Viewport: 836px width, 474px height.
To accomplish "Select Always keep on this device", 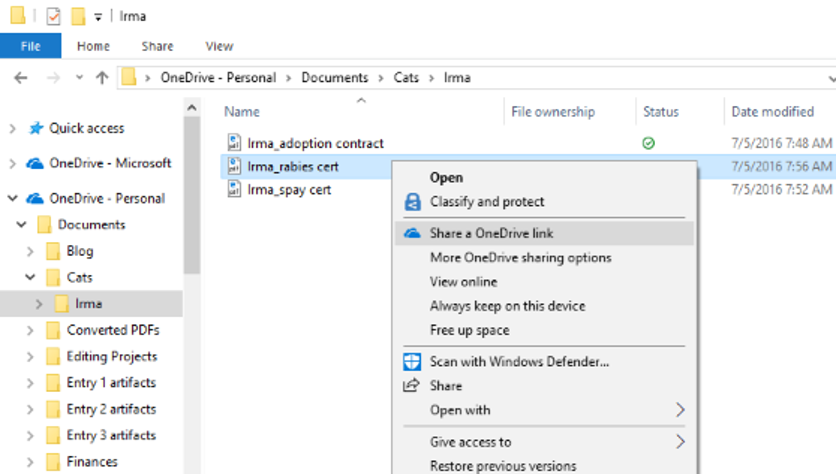I will coord(508,306).
